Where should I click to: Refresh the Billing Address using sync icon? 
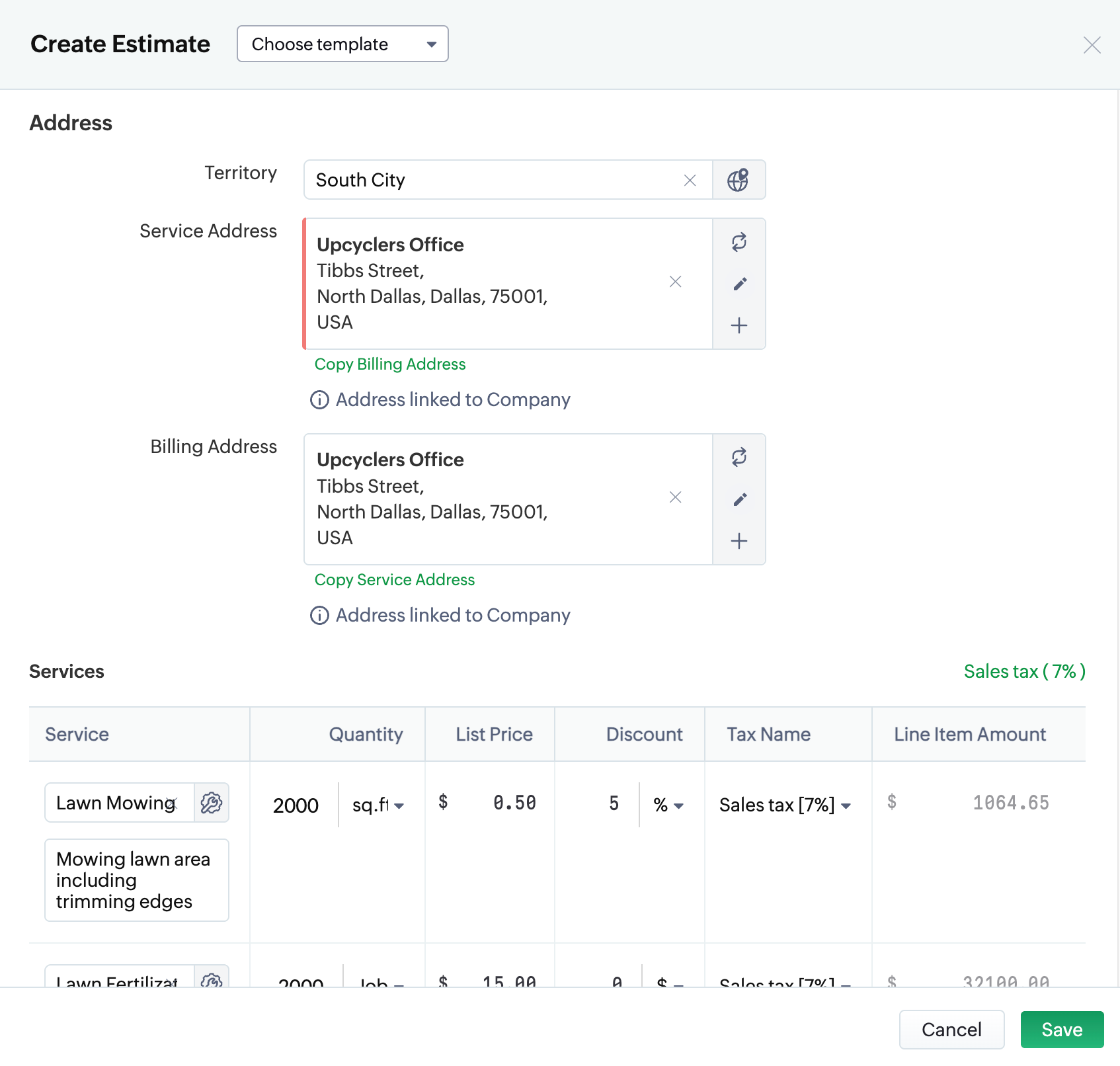pyautogui.click(x=739, y=457)
